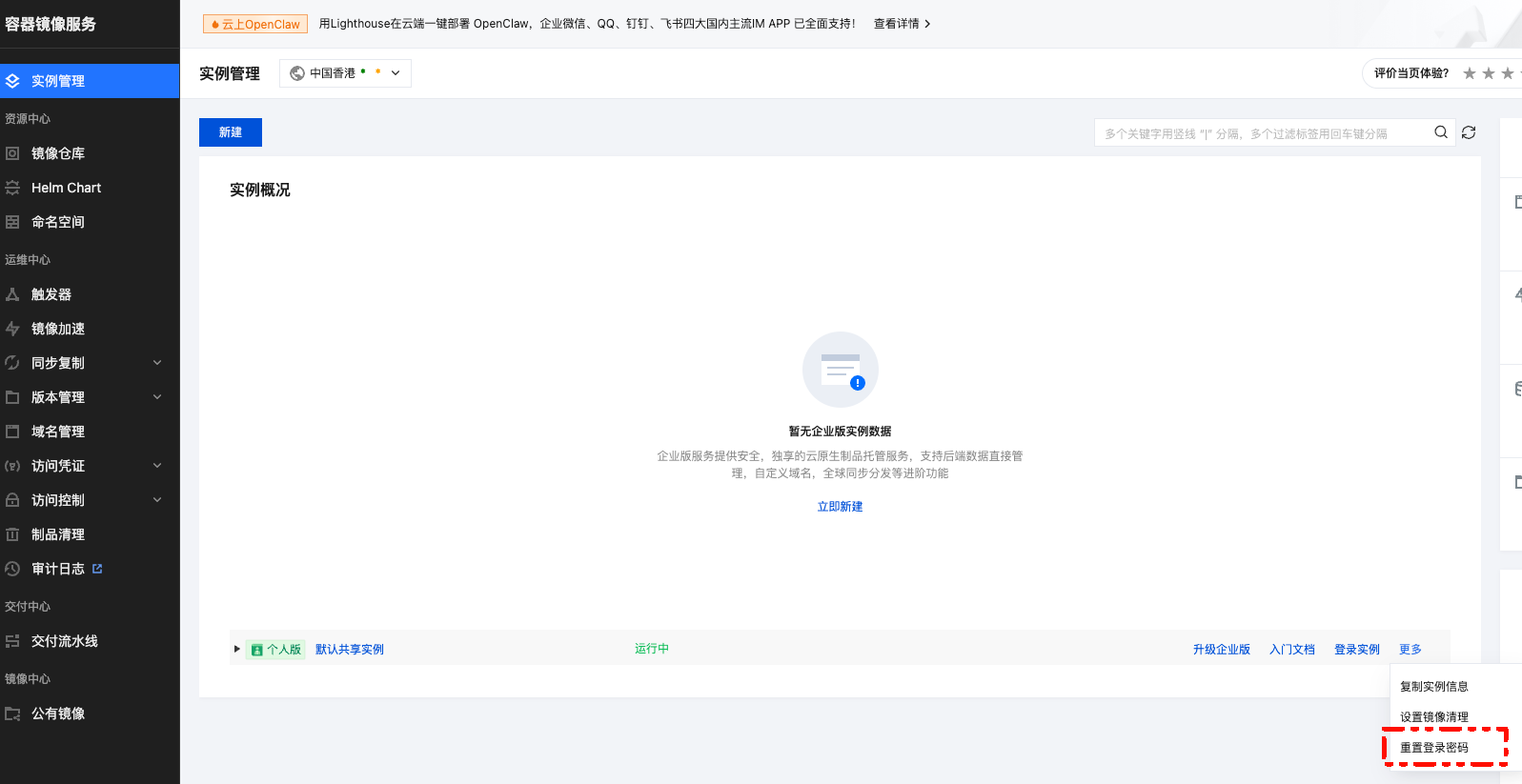Open the 中国香港 region dropdown
Screen dimensions: 1522x784
(x=345, y=73)
